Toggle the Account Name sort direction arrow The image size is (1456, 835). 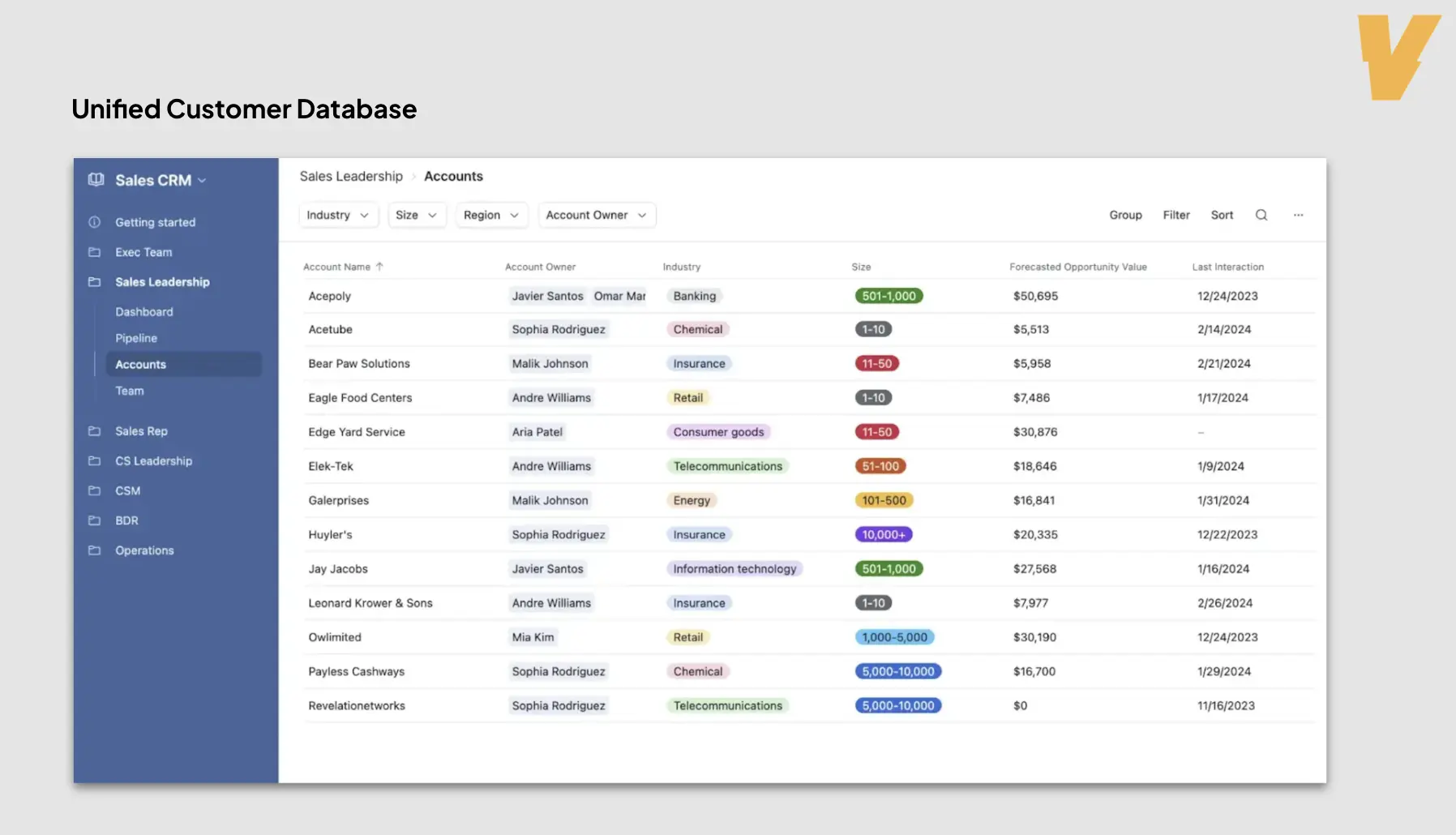[x=379, y=266]
